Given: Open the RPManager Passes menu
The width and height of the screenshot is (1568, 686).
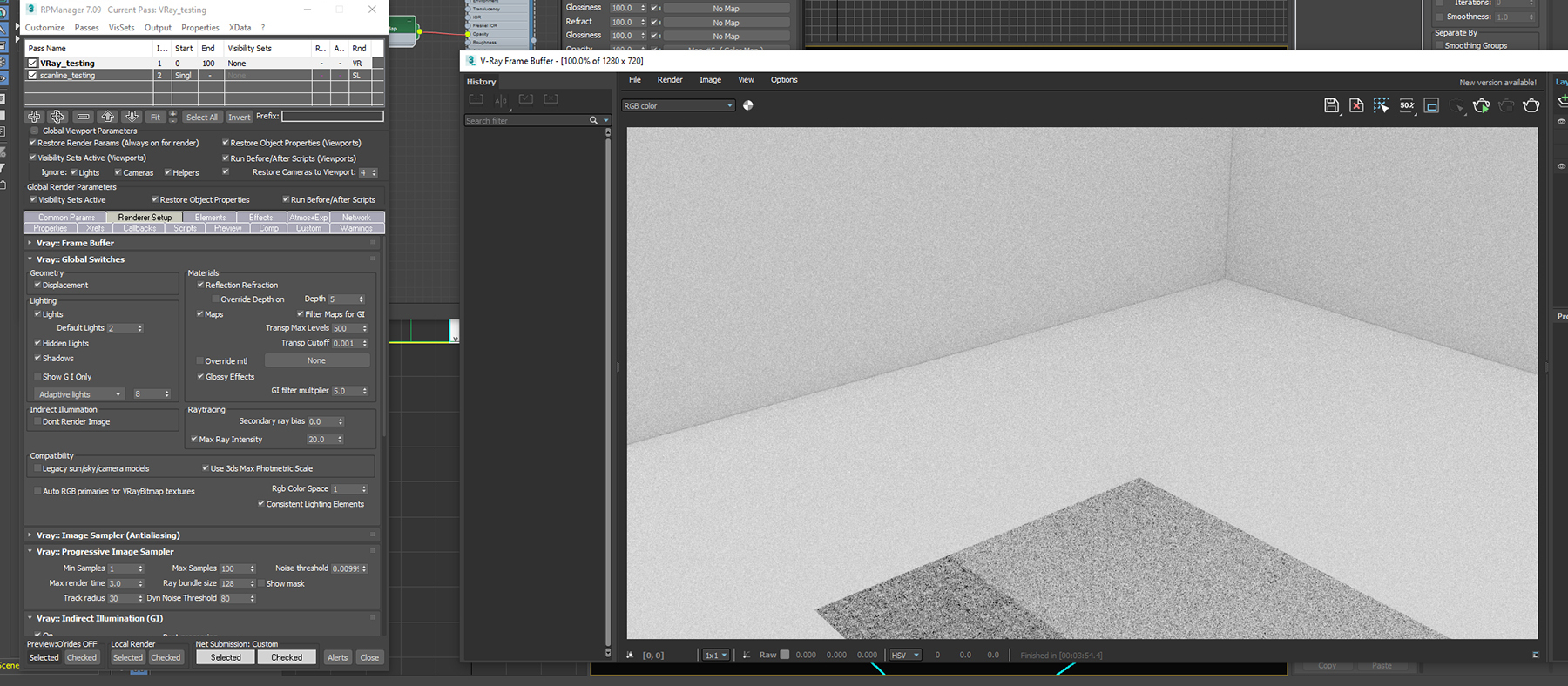Looking at the screenshot, I should click(86, 28).
